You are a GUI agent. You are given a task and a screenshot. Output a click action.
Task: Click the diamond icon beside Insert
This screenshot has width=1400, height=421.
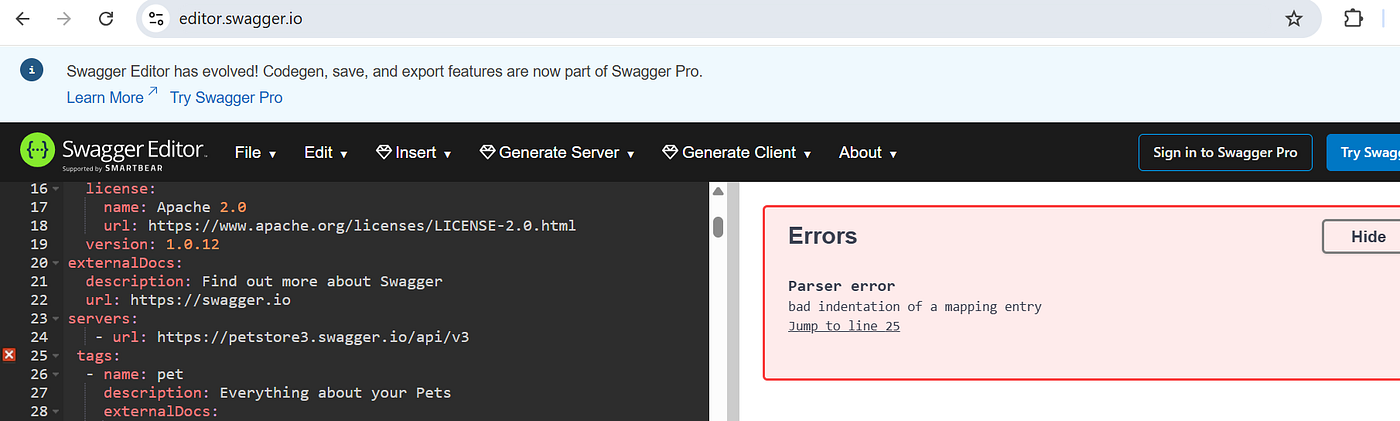tap(383, 152)
